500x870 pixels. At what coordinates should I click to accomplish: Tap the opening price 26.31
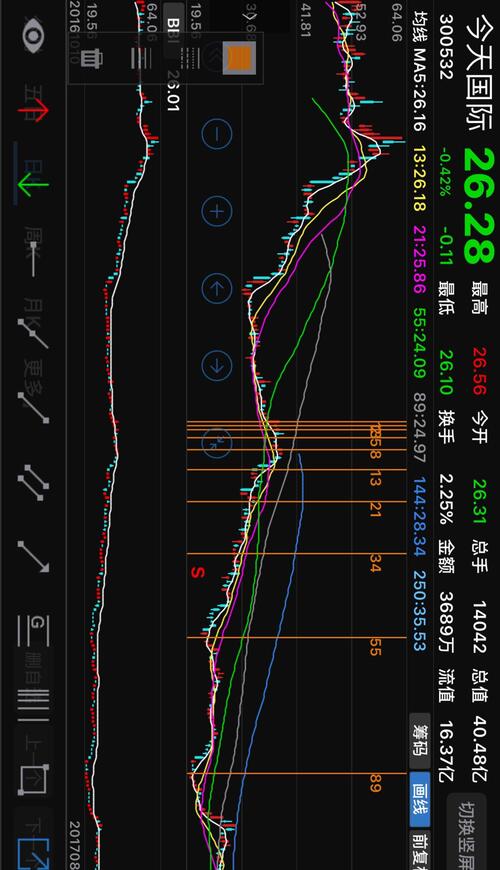pos(479,502)
